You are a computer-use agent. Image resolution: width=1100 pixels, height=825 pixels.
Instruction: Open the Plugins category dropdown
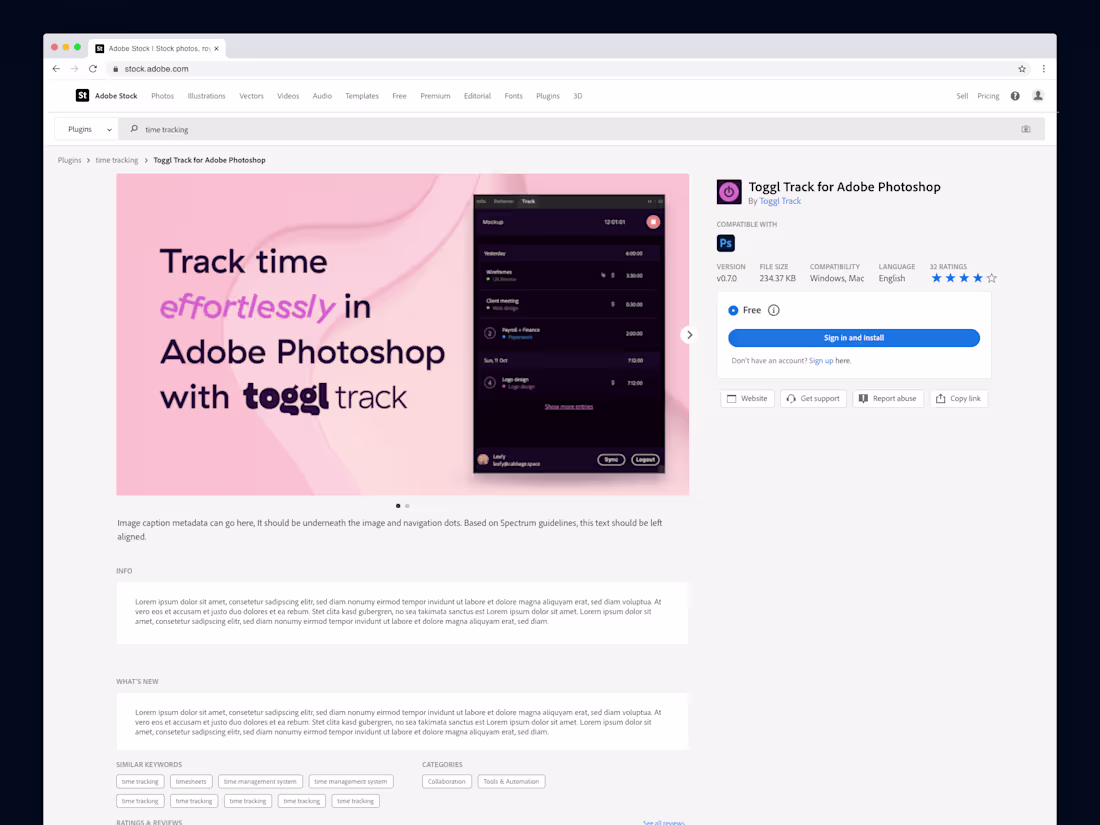85,128
